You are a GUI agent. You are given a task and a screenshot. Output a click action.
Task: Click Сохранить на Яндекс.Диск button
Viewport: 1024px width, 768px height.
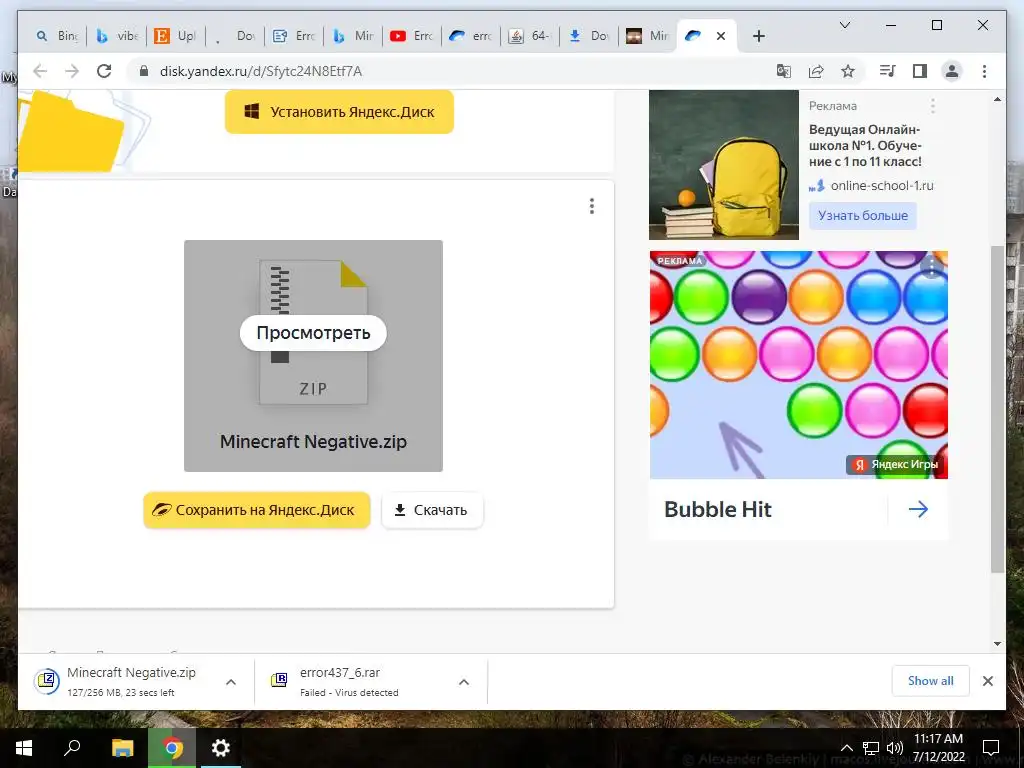pyautogui.click(x=257, y=510)
